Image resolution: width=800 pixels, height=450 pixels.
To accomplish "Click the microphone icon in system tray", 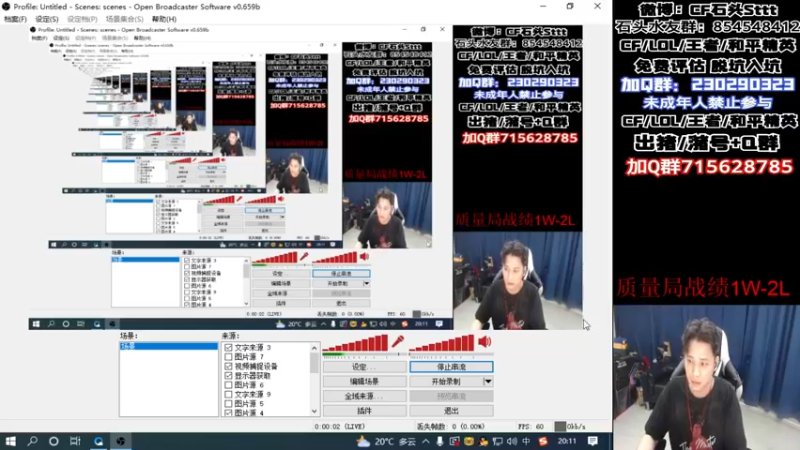I will (x=440, y=441).
